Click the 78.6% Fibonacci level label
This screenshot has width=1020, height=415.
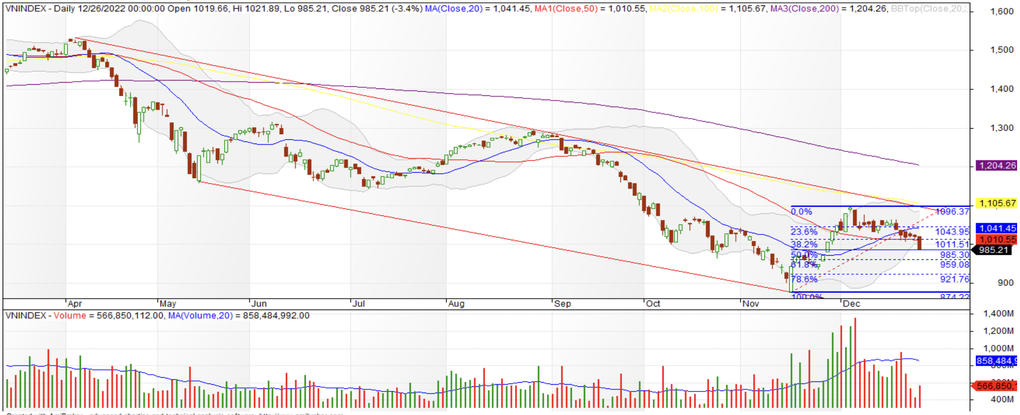tap(804, 280)
